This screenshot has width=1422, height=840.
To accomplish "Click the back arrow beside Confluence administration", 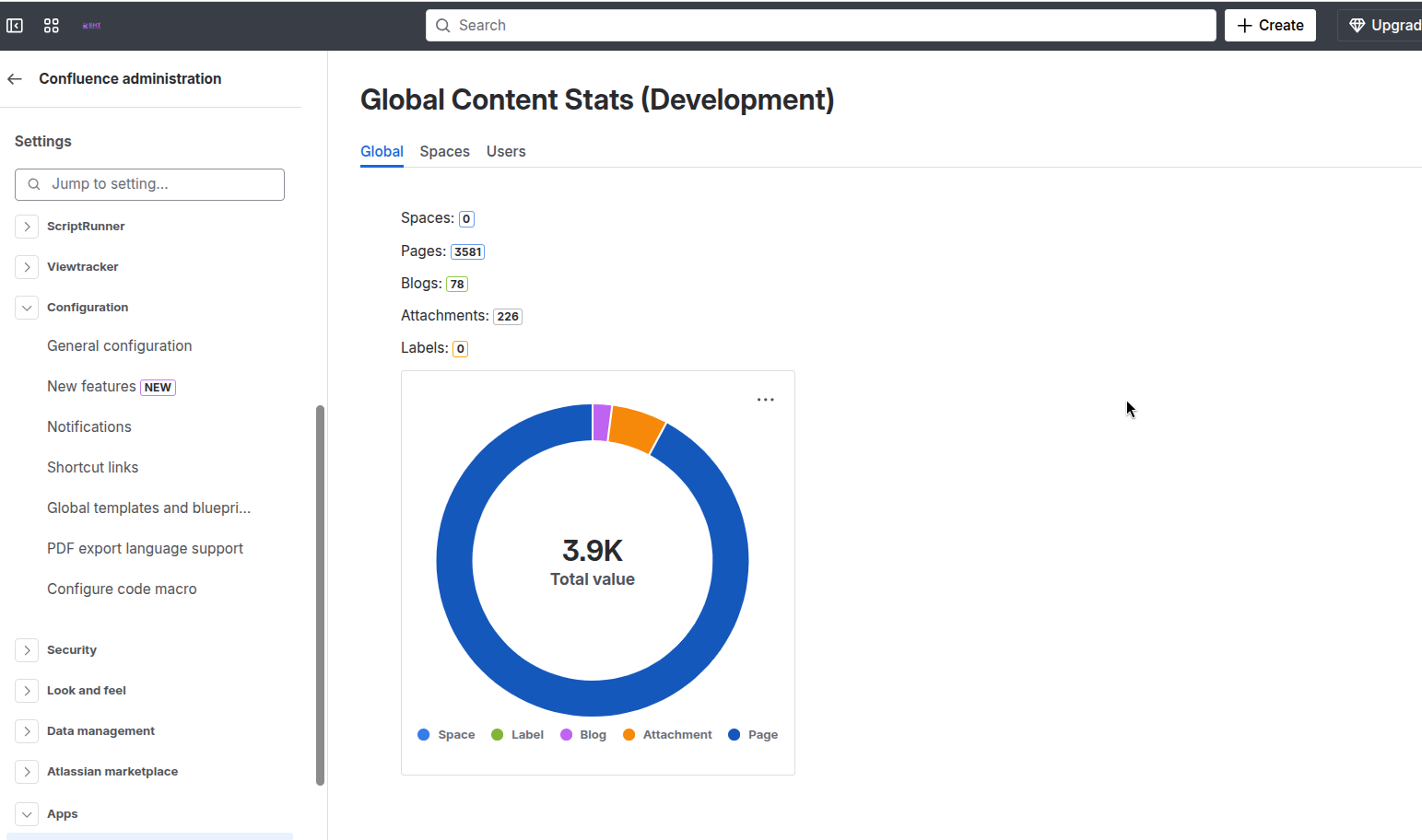I will click(15, 79).
